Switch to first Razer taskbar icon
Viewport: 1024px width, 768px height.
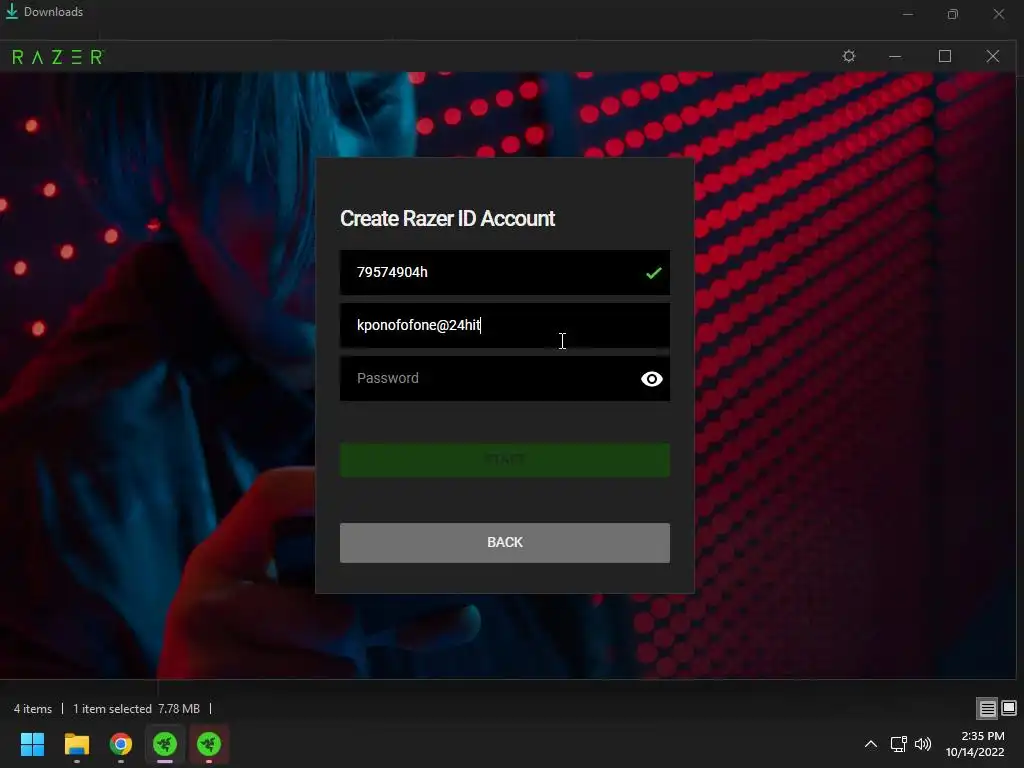165,744
